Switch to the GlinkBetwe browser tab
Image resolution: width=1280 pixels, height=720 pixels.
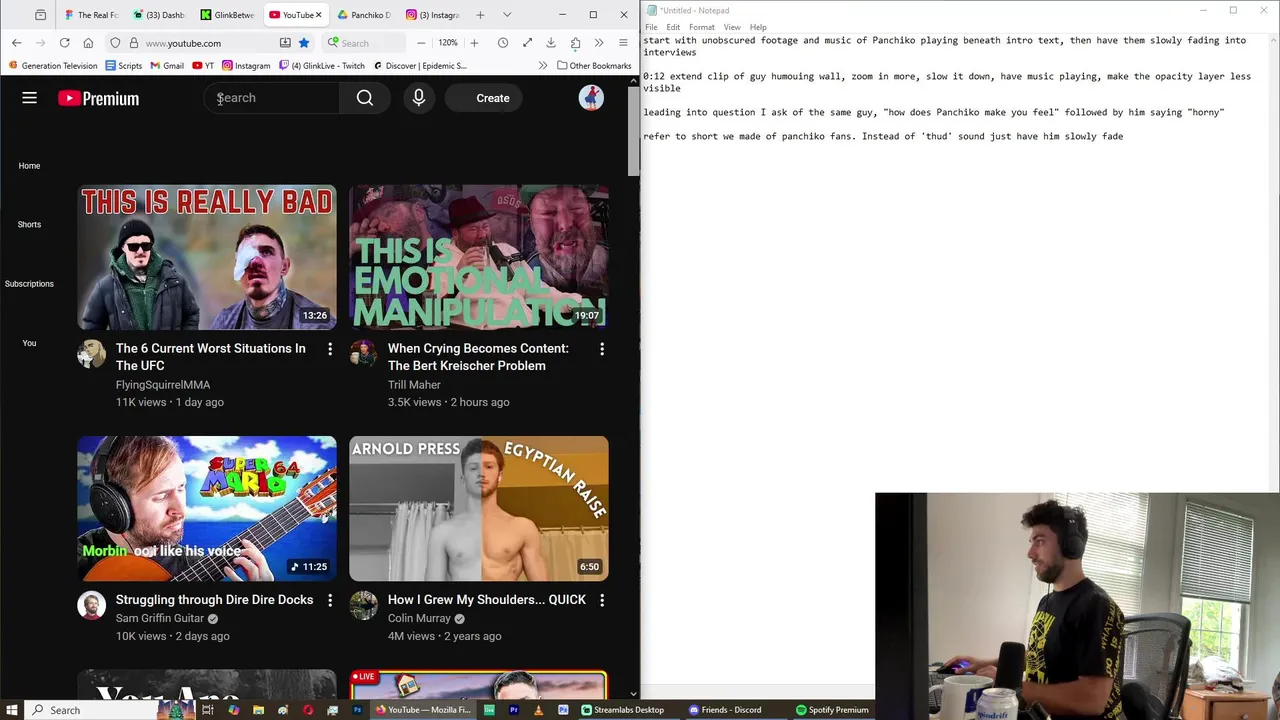click(227, 15)
